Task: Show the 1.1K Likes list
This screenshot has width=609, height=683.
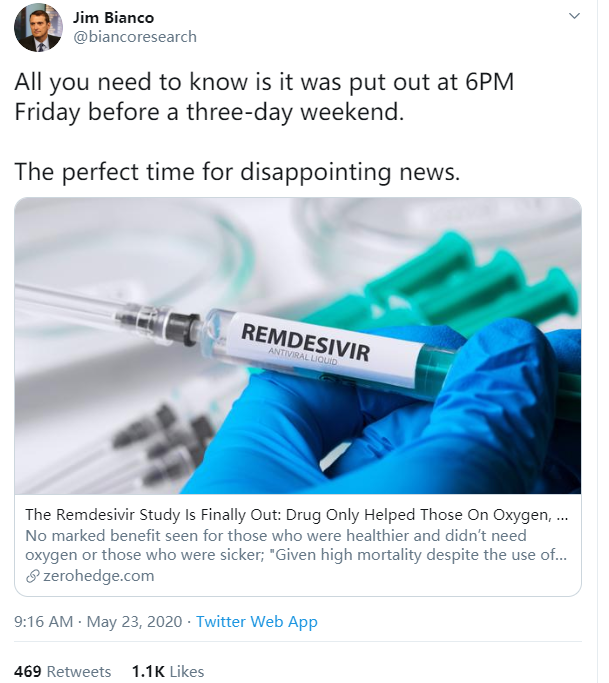Action: [x=167, y=671]
